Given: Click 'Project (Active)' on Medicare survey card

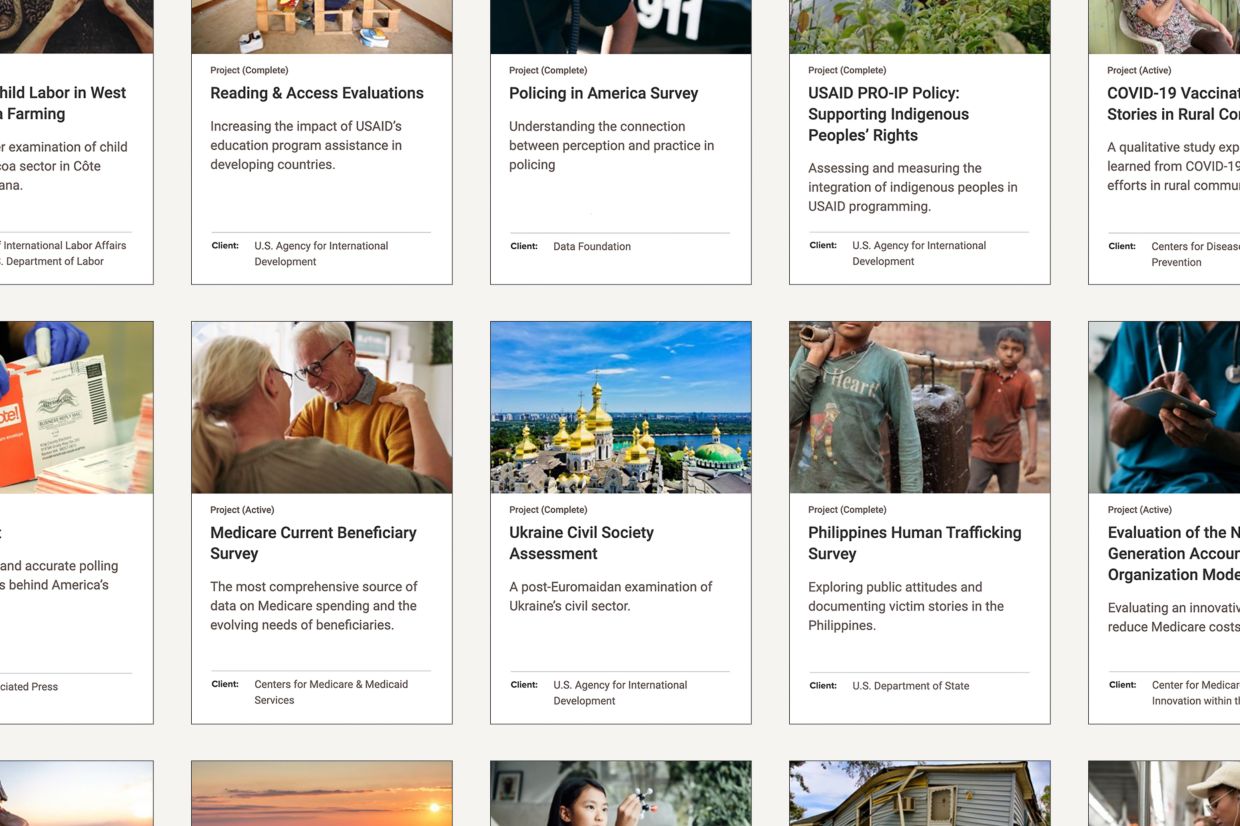Looking at the screenshot, I should coord(242,510).
